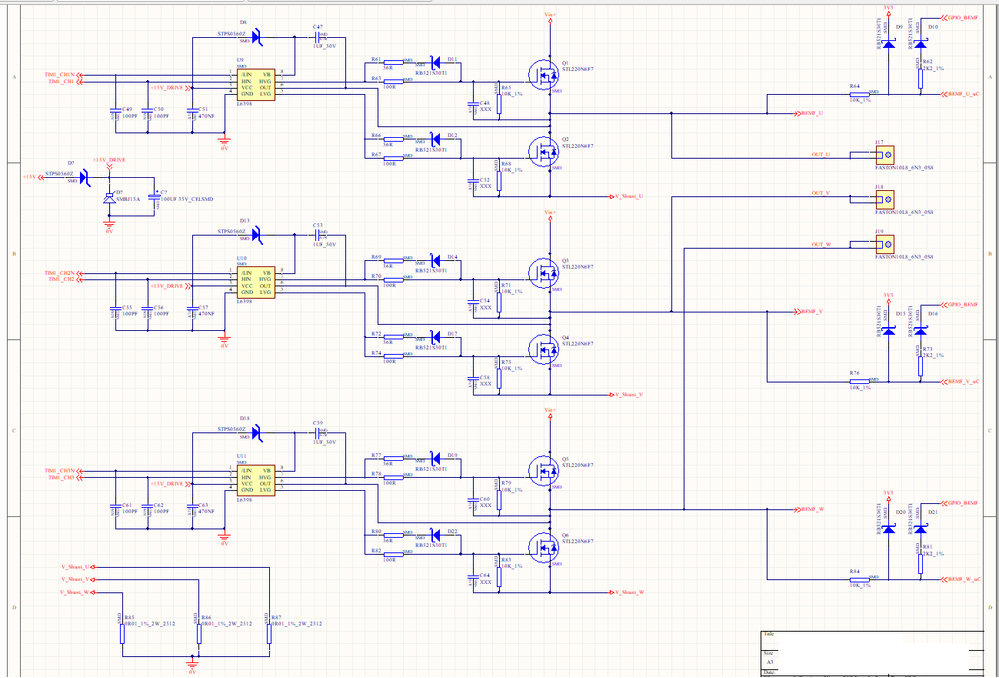The image size is (999, 678).
Task: Click the V_Shunt_U port beside Q2
Action: pos(627,196)
